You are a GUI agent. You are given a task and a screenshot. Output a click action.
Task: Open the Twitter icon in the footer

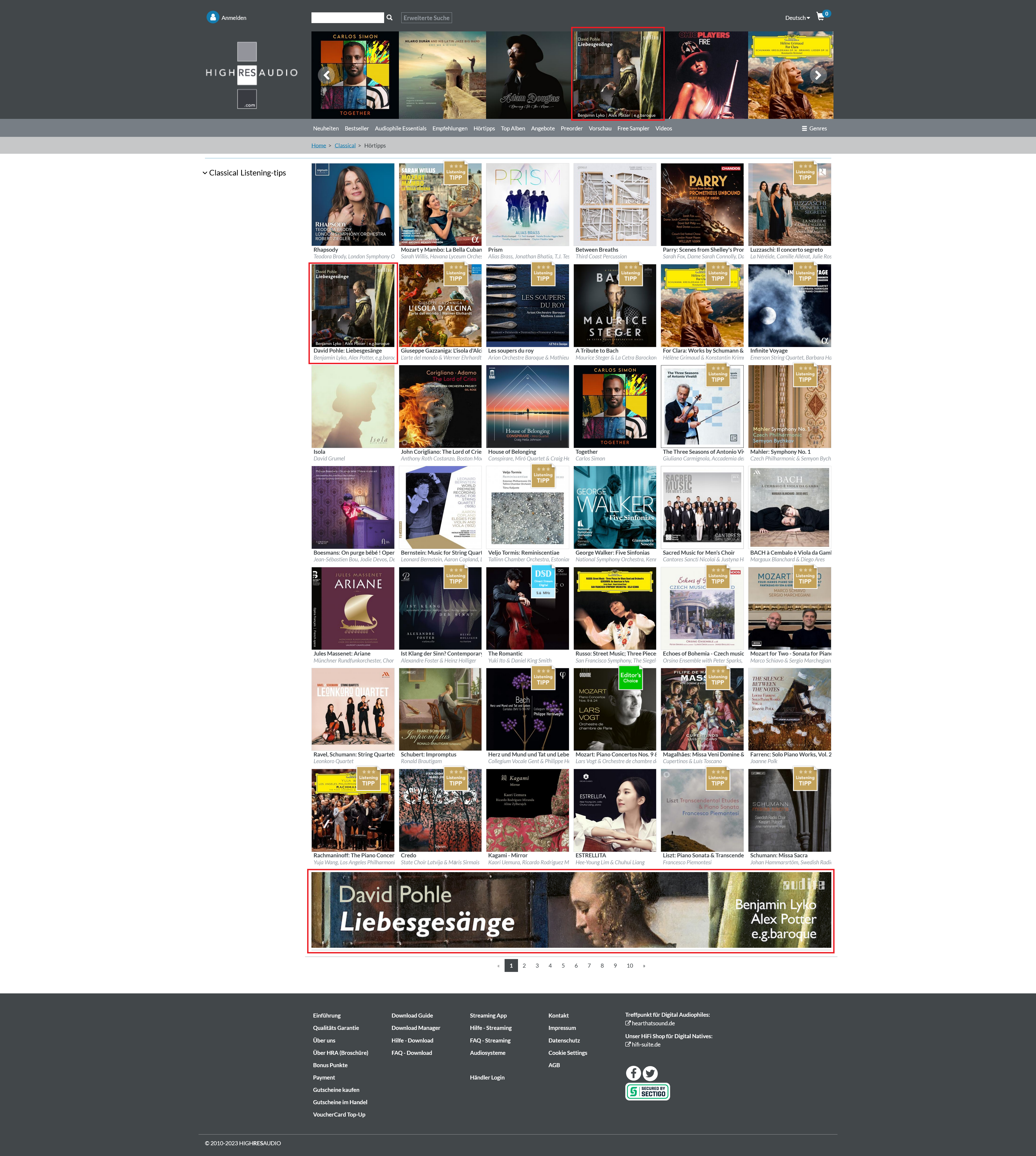coord(650,1073)
